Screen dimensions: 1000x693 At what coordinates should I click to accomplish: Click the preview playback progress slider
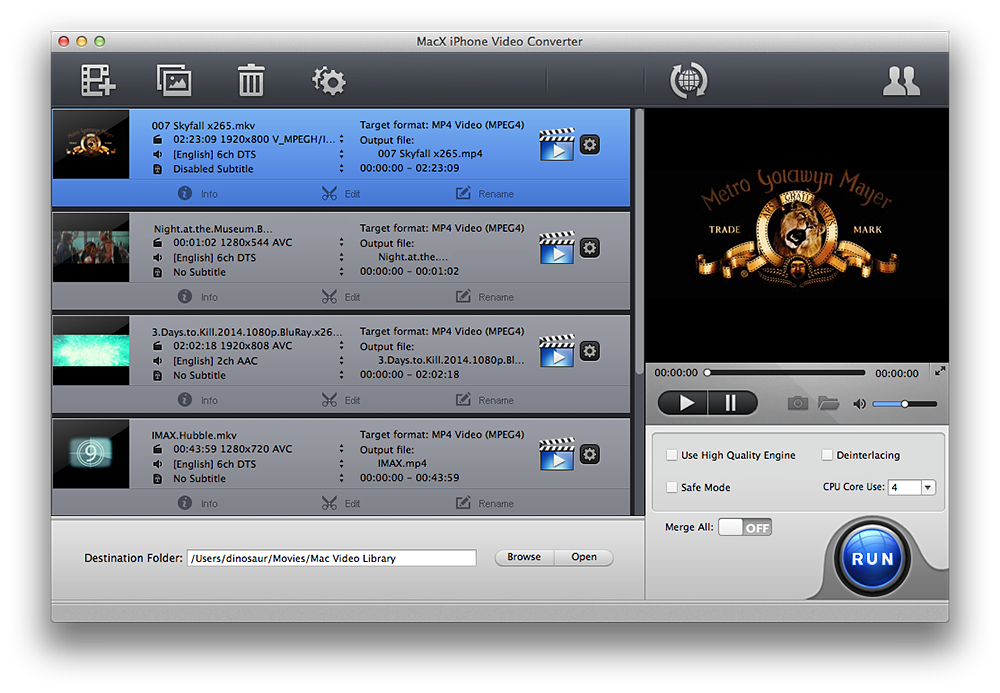coord(785,372)
